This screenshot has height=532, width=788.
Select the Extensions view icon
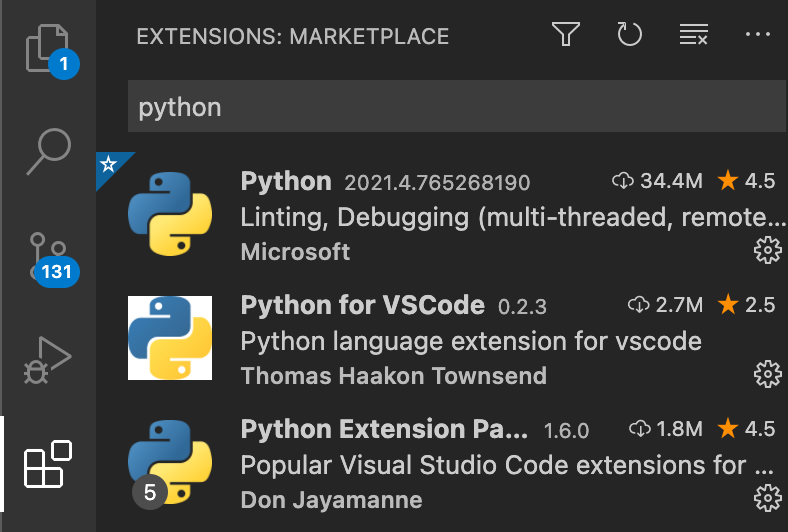pyautogui.click(x=48, y=464)
